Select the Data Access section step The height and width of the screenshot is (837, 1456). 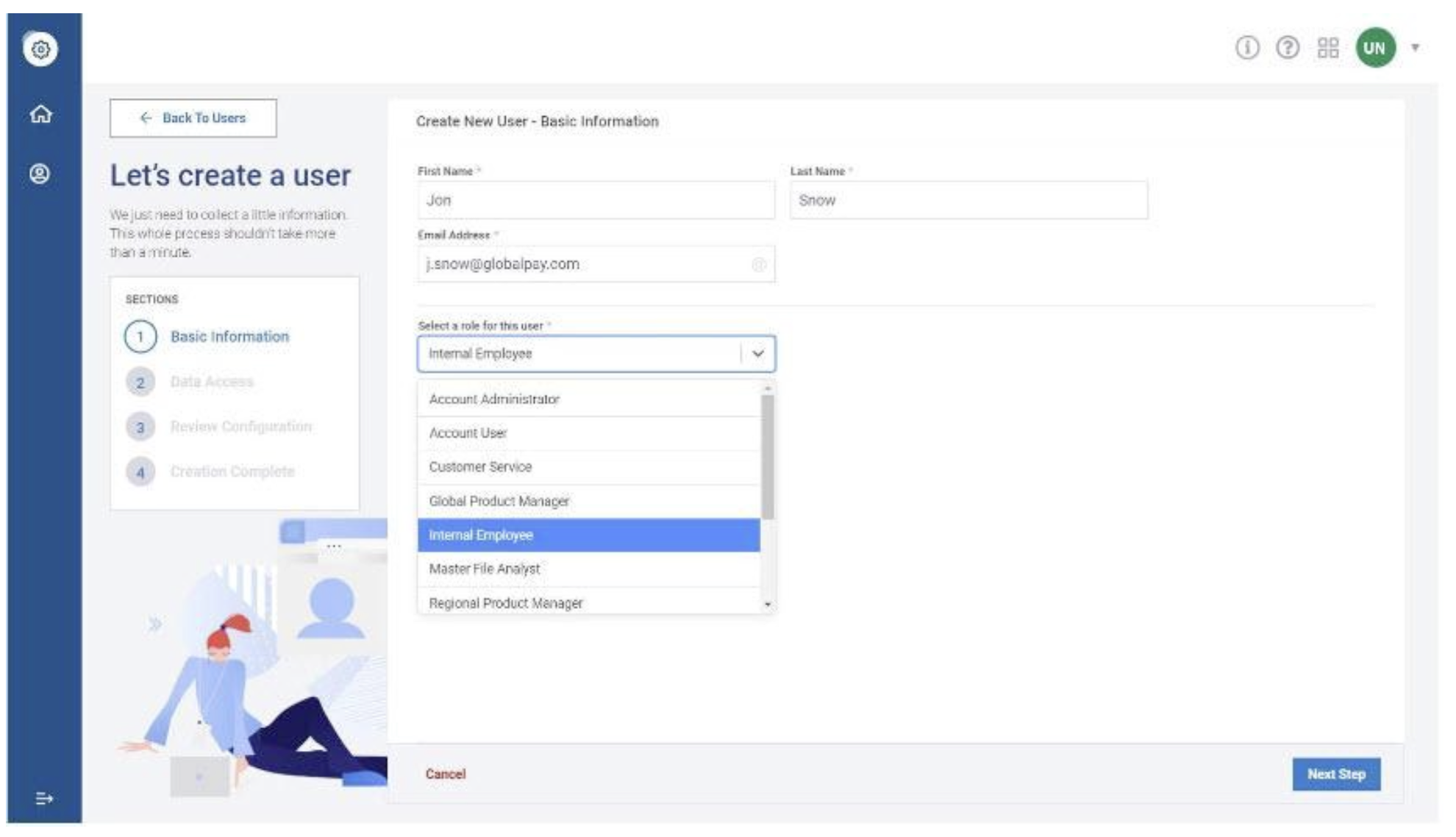point(211,382)
